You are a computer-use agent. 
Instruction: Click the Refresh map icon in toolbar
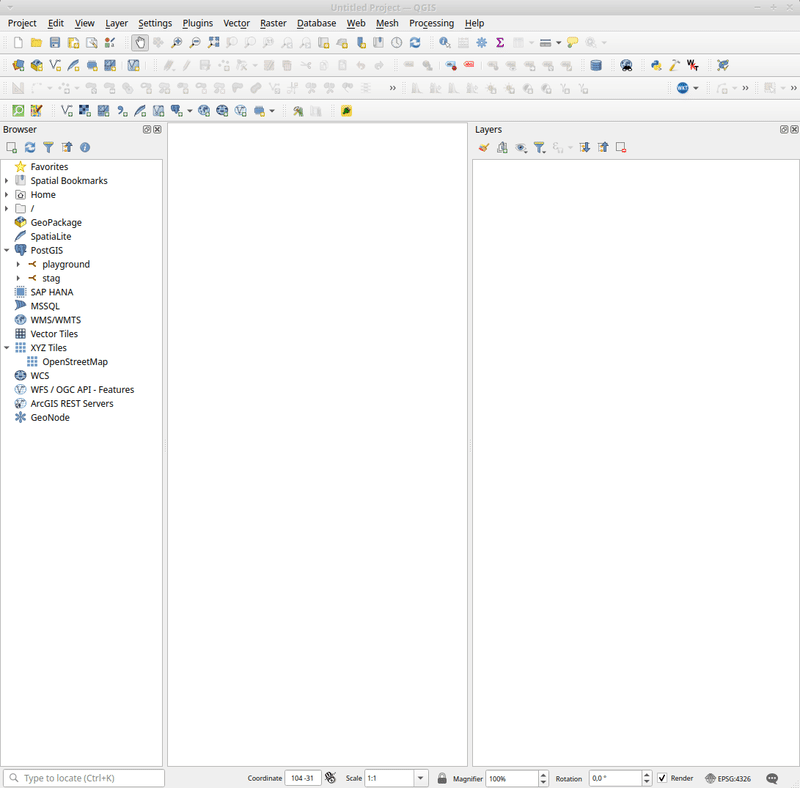pos(415,43)
